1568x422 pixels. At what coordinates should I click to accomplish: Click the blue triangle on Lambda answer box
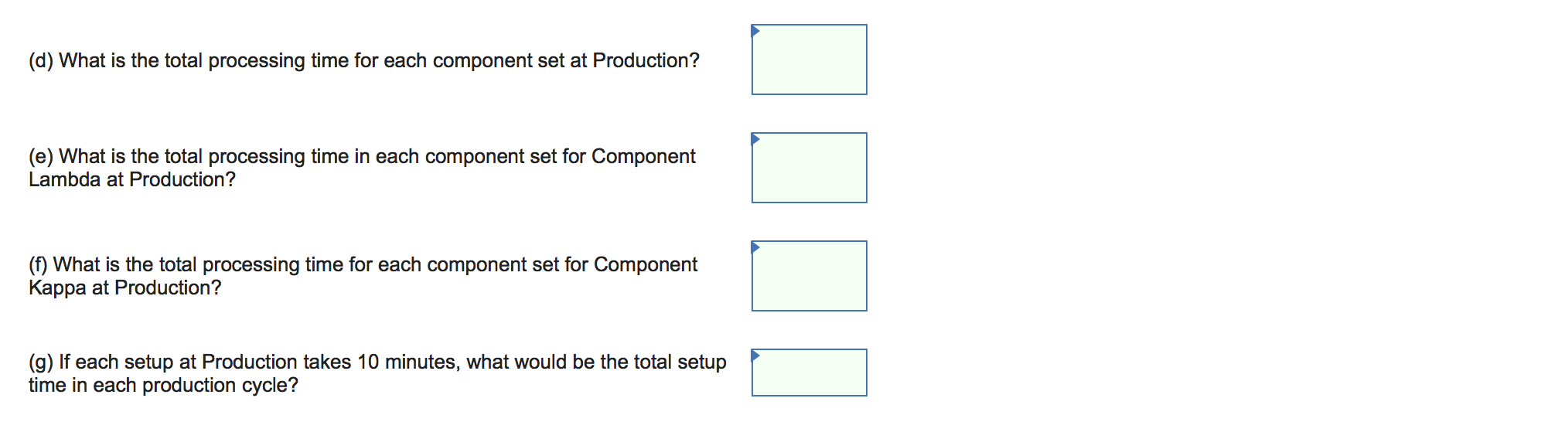point(755,138)
